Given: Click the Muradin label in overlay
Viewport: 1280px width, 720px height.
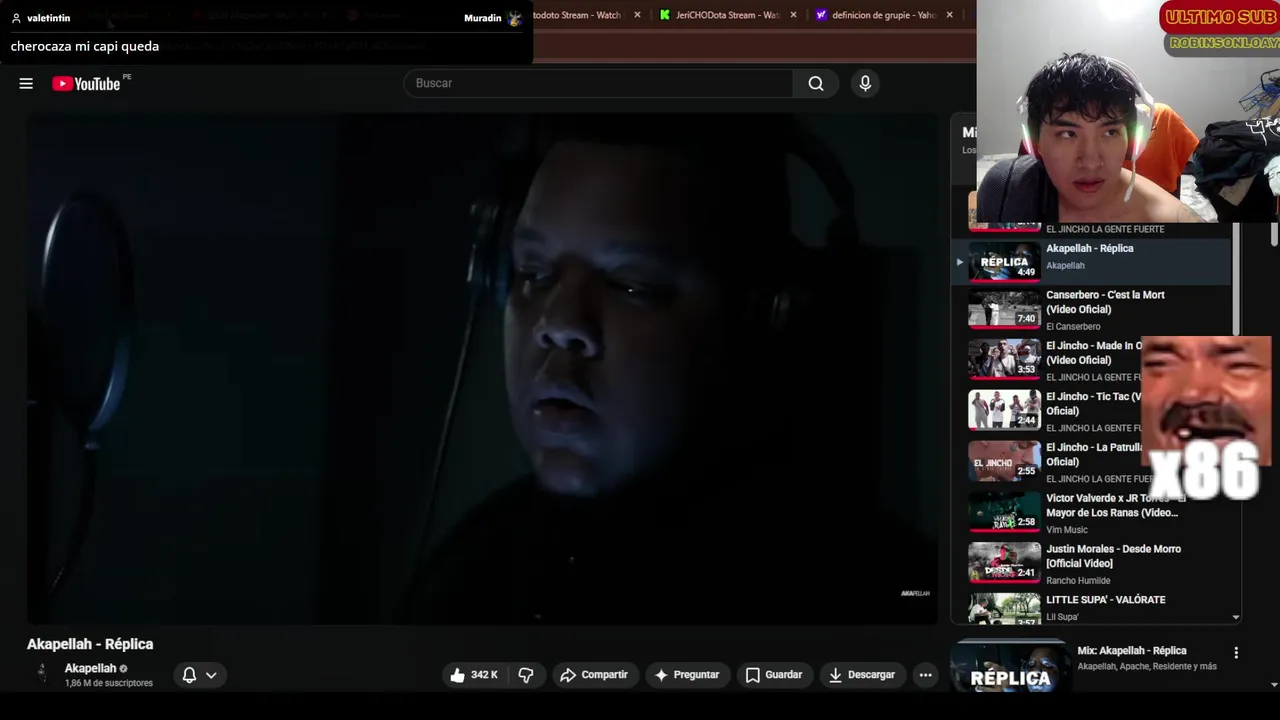Looking at the screenshot, I should 482,18.
